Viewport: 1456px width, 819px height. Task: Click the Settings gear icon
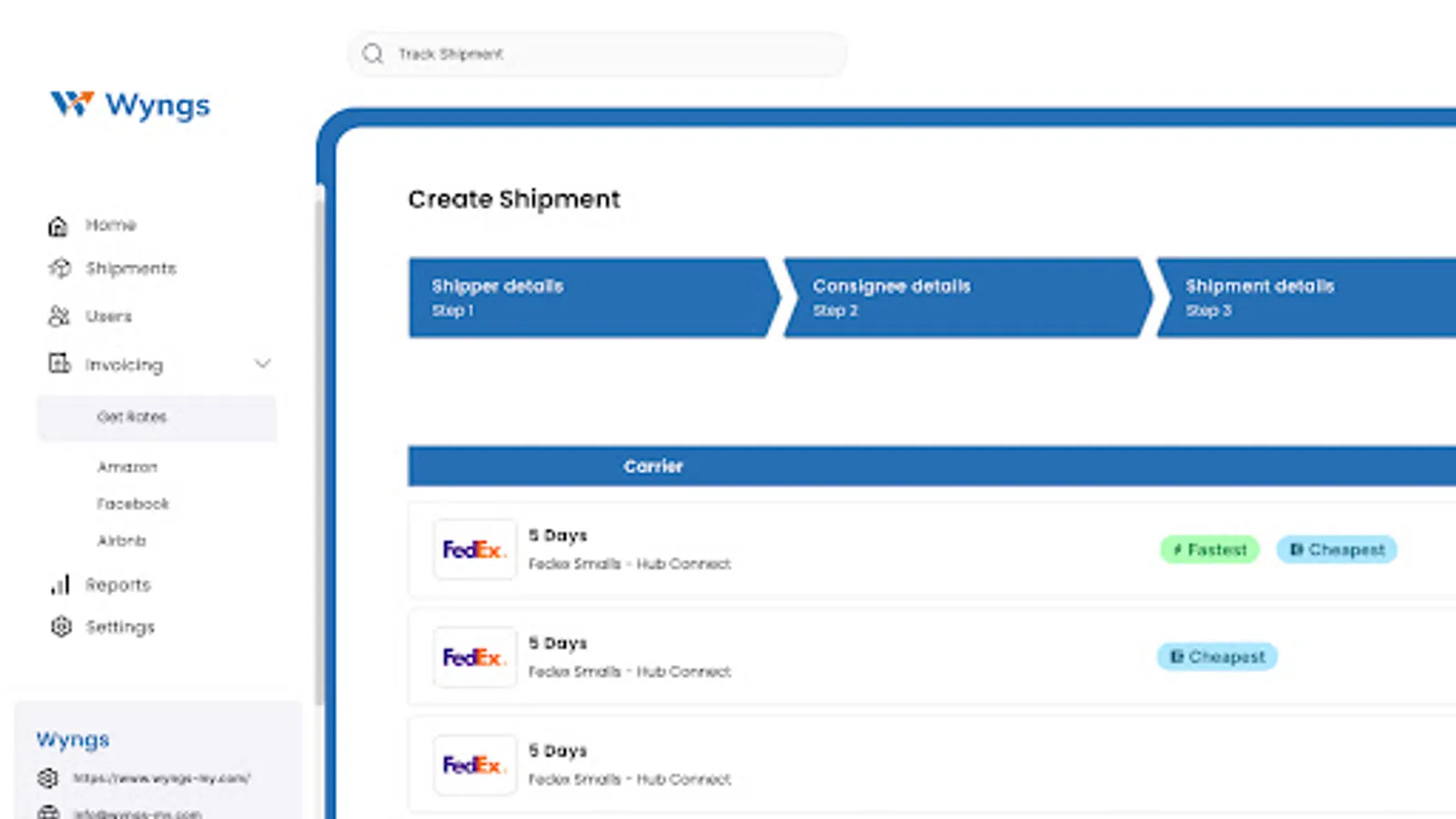[60, 626]
